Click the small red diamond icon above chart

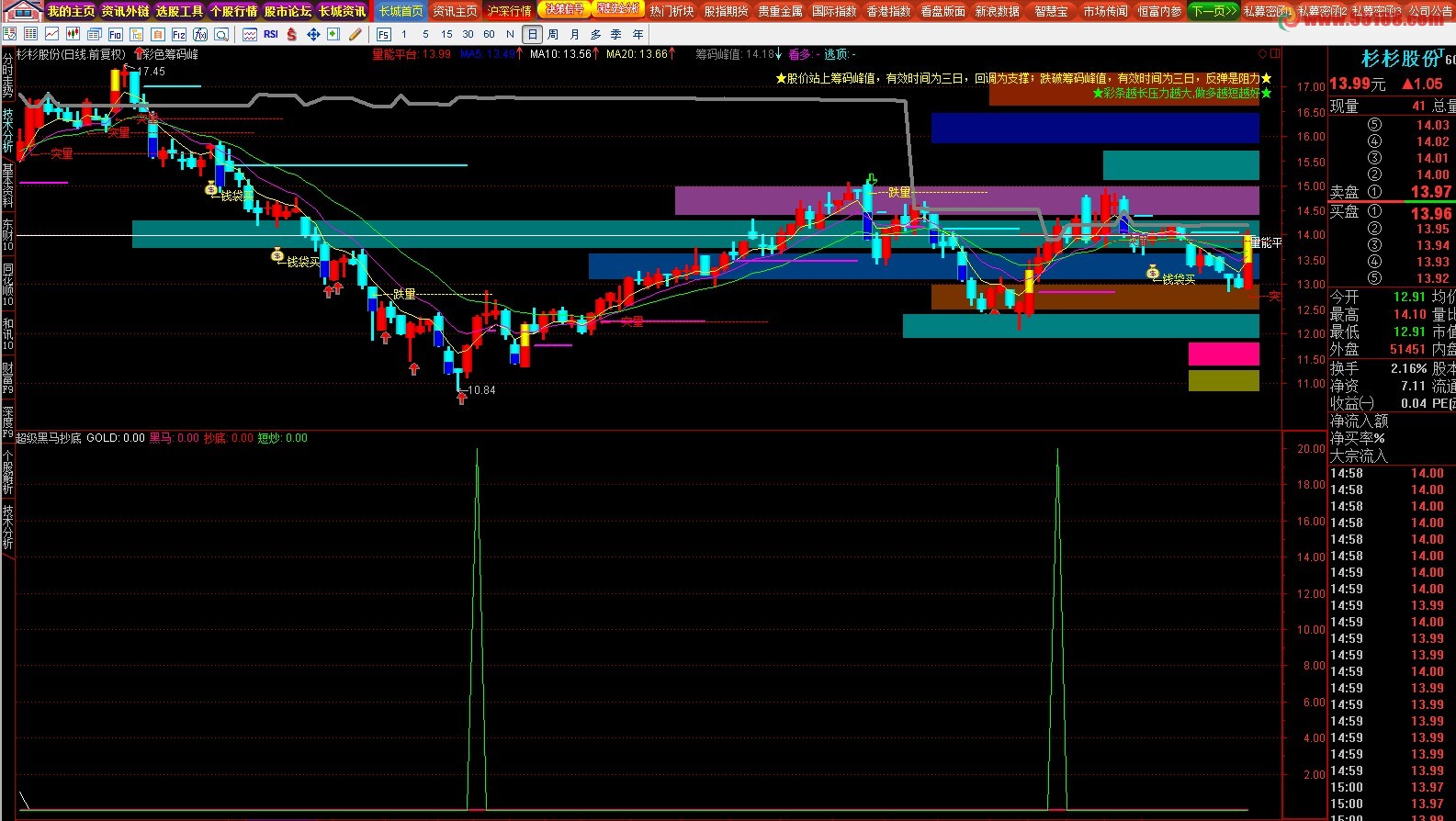[x=1263, y=54]
